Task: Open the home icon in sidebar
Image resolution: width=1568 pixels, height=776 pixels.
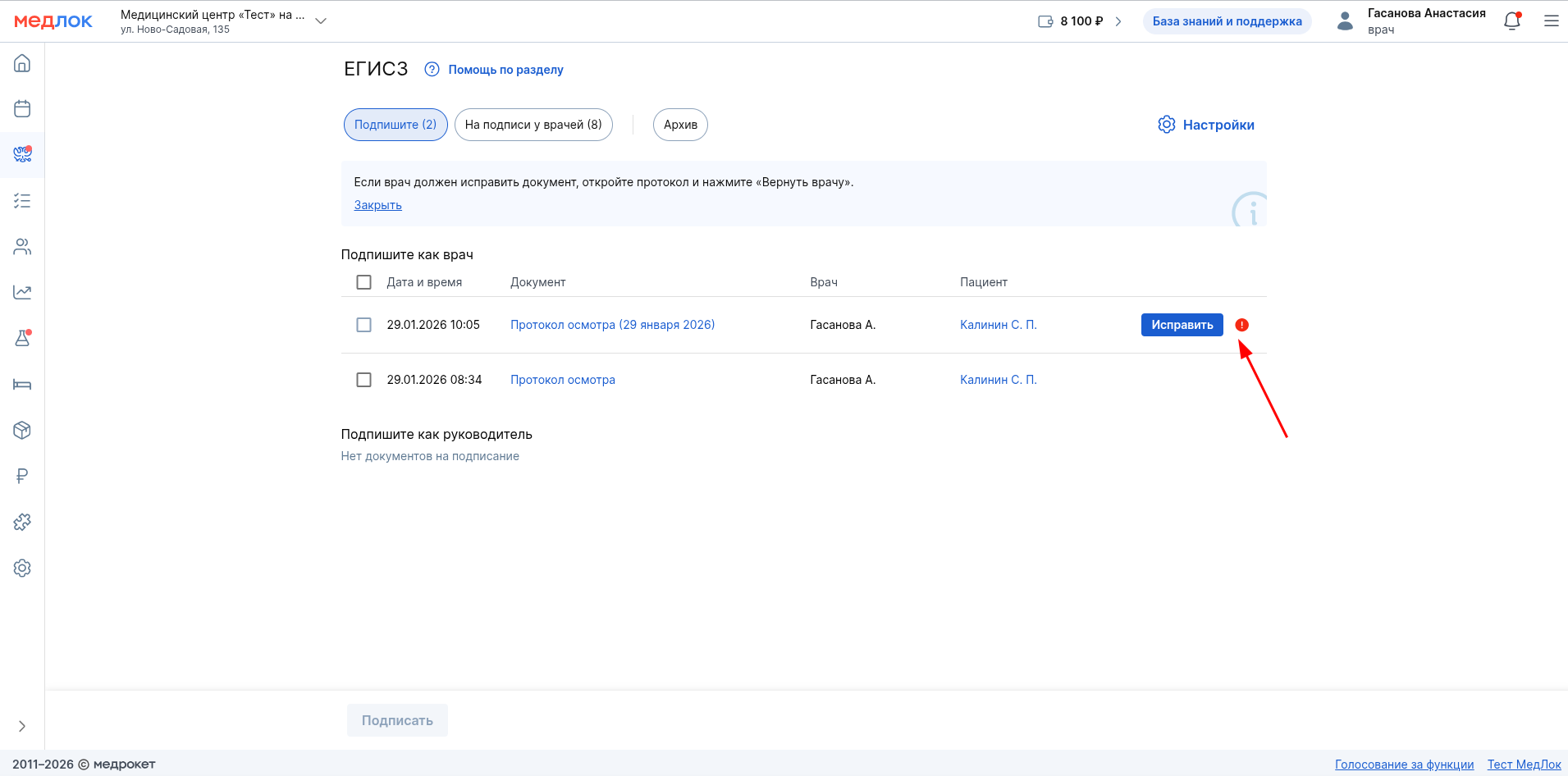Action: pyautogui.click(x=22, y=63)
